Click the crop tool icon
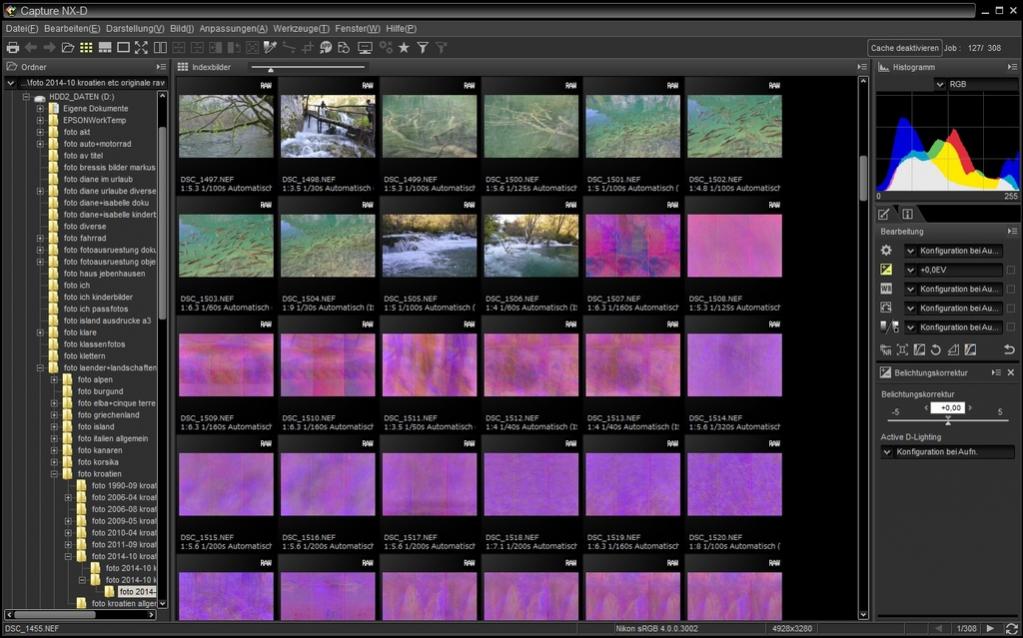Viewport: 1023px width, 638px height. click(307, 48)
